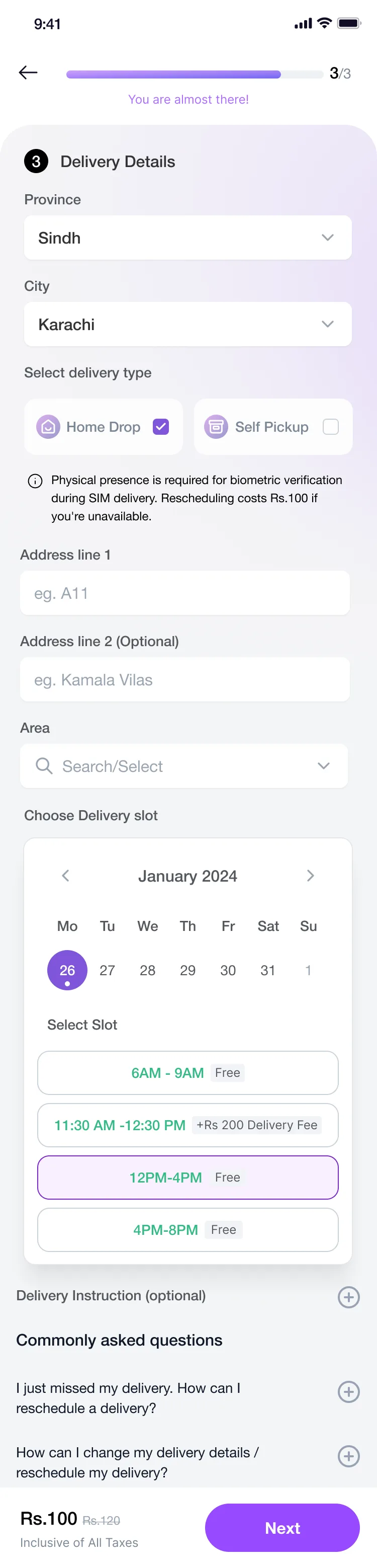Click the Home Drop house icon
This screenshot has height=1568, width=377.
(x=48, y=427)
